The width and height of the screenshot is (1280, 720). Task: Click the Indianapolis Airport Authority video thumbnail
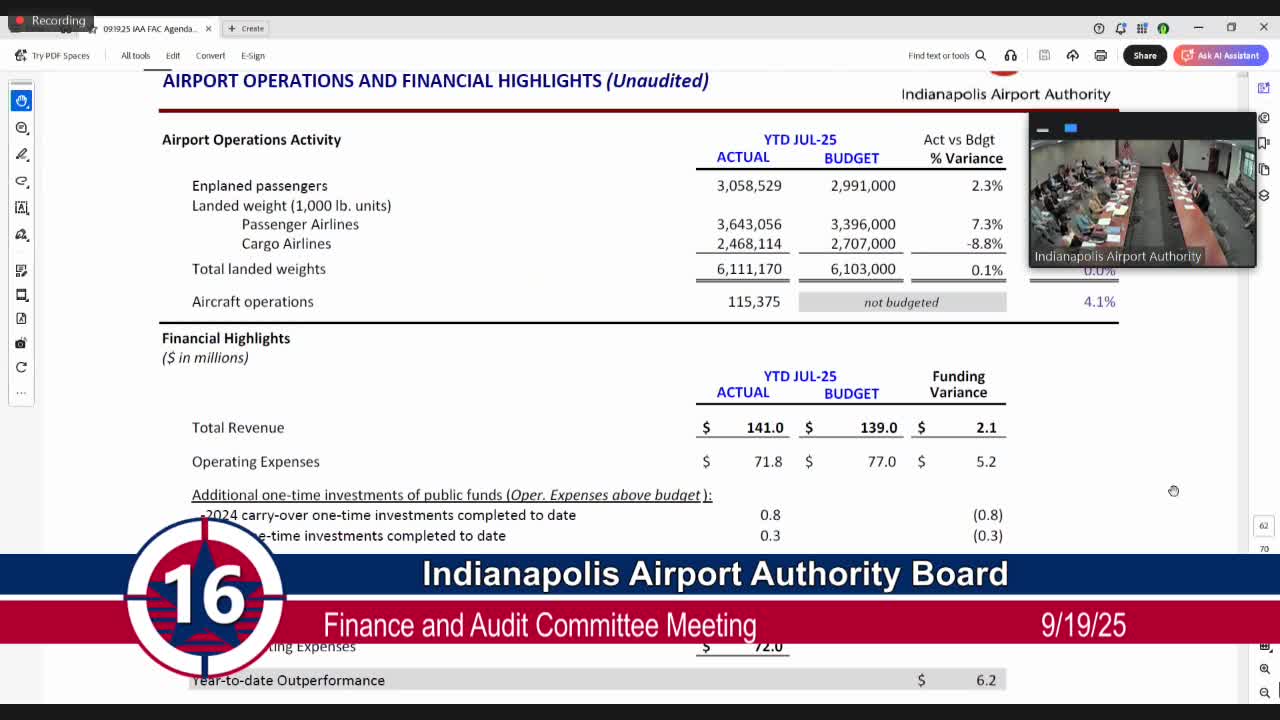(x=1142, y=190)
